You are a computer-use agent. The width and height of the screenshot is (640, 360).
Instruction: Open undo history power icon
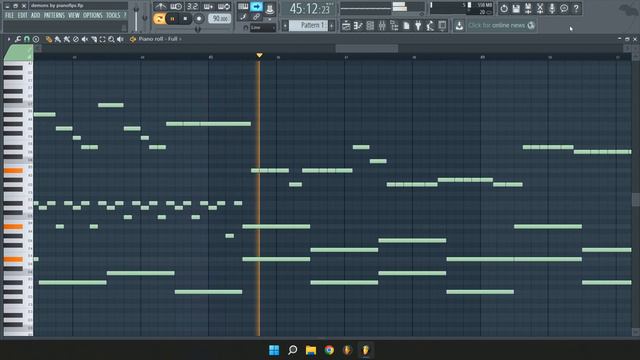pos(504,9)
